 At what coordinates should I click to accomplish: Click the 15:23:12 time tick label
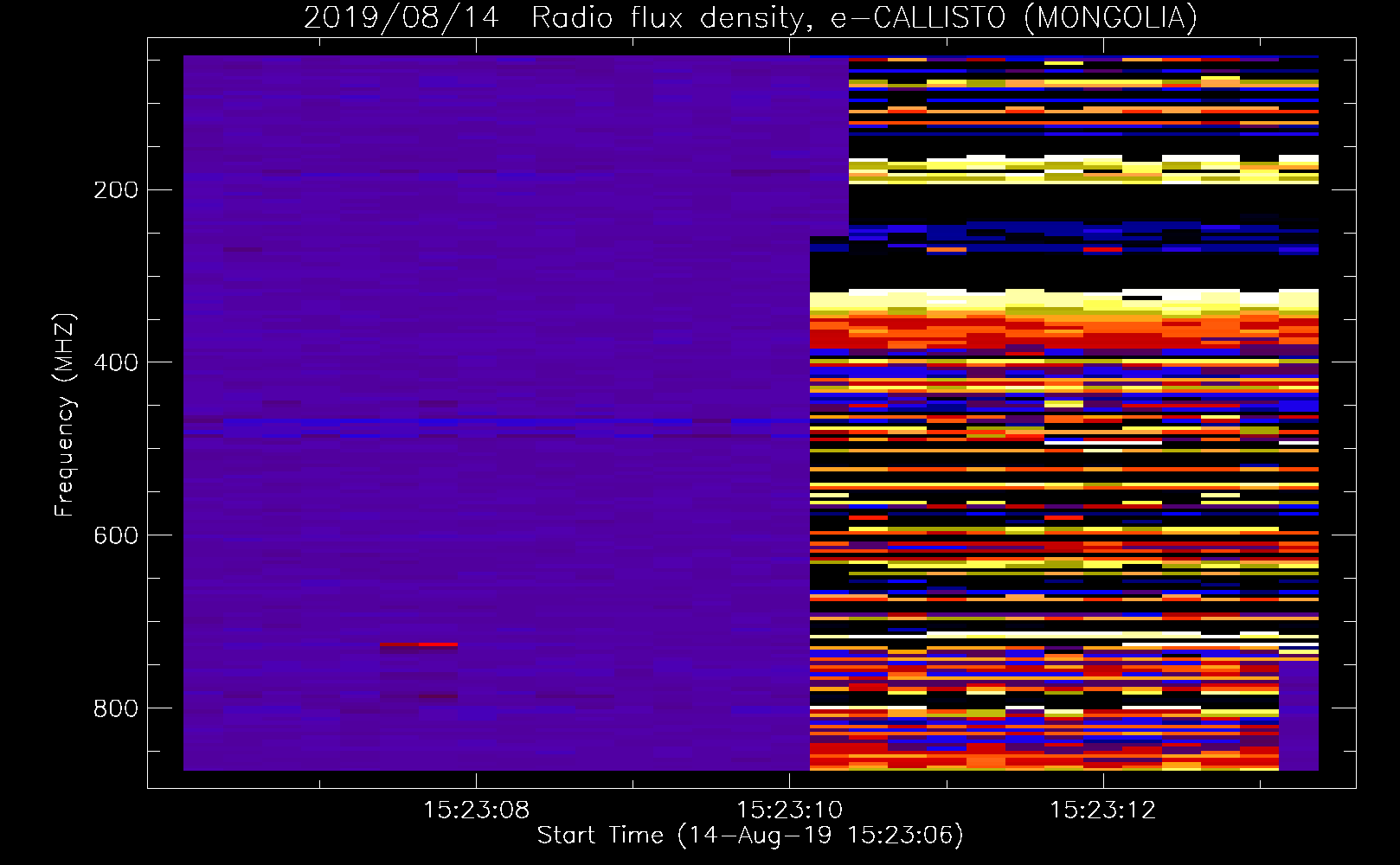coord(1102,810)
